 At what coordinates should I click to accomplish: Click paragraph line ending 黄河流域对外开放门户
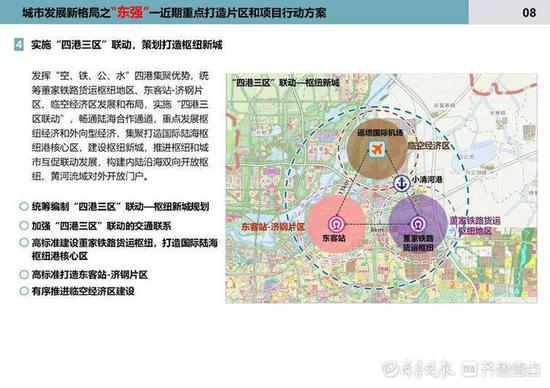[90, 176]
